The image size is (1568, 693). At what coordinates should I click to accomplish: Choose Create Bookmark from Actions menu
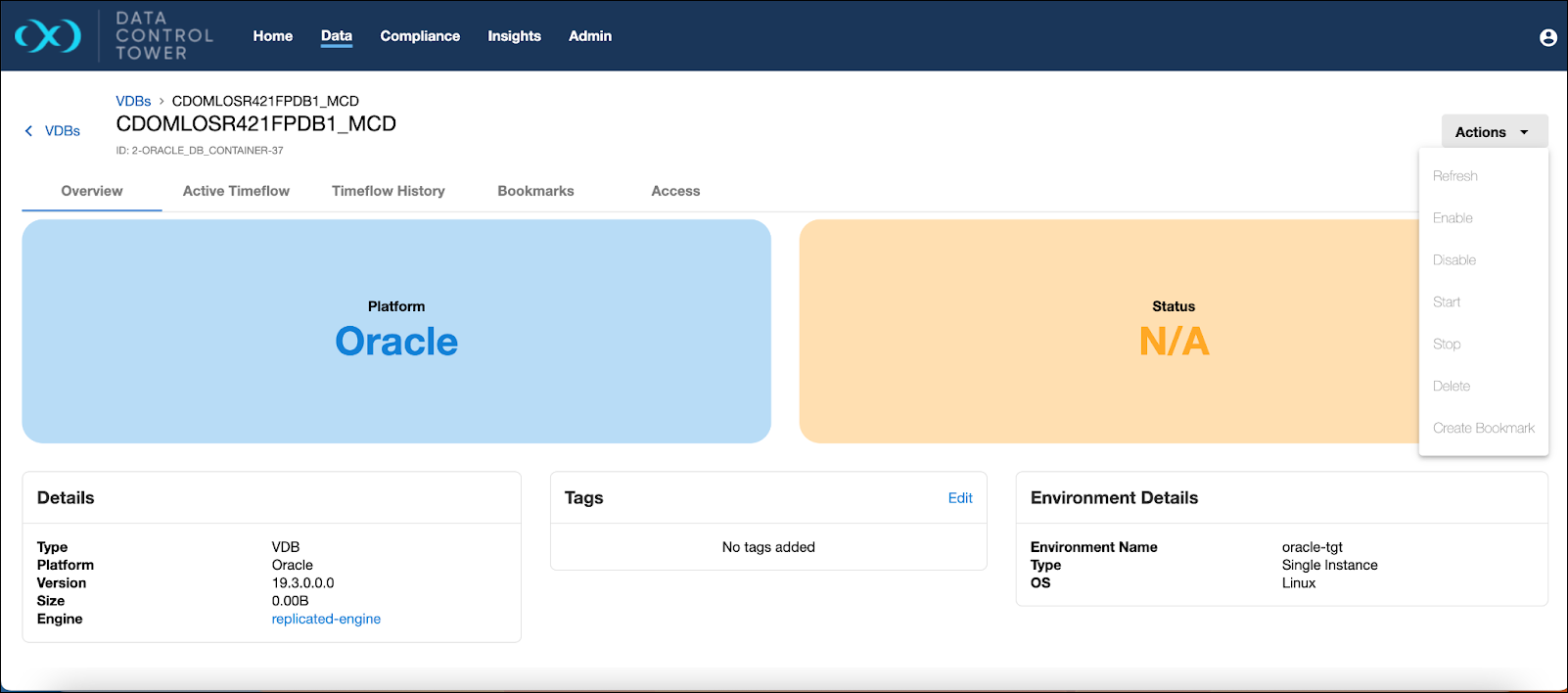(1483, 429)
